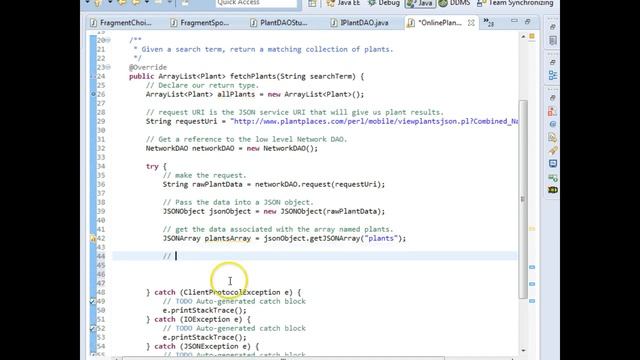Click line number 44 in the gutter
Image resolution: width=640 pixels, height=360 pixels.
(101, 256)
